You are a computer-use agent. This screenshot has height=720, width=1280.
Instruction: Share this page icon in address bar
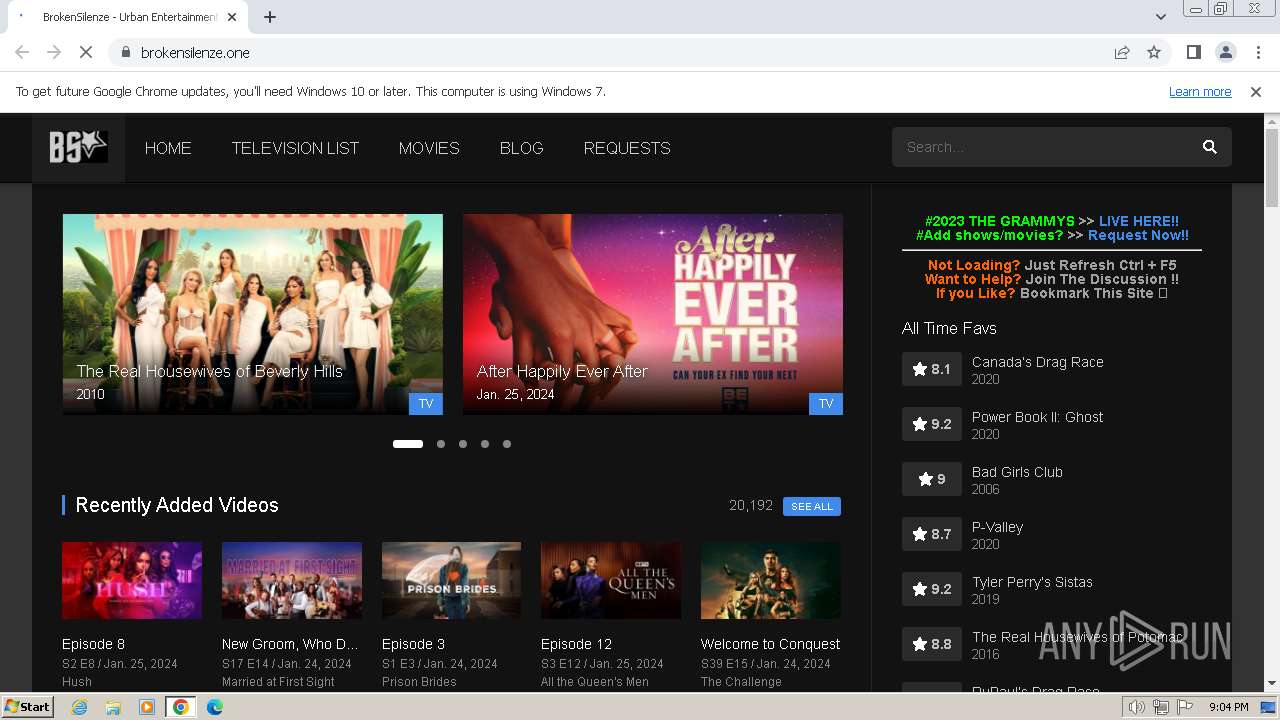point(1122,52)
